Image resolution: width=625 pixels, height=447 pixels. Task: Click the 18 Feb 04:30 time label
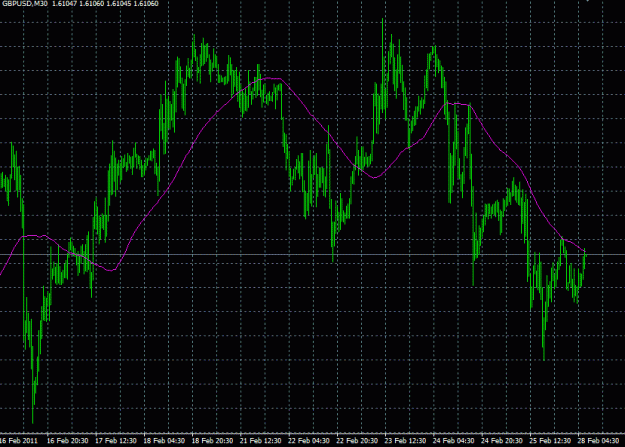[x=164, y=441]
